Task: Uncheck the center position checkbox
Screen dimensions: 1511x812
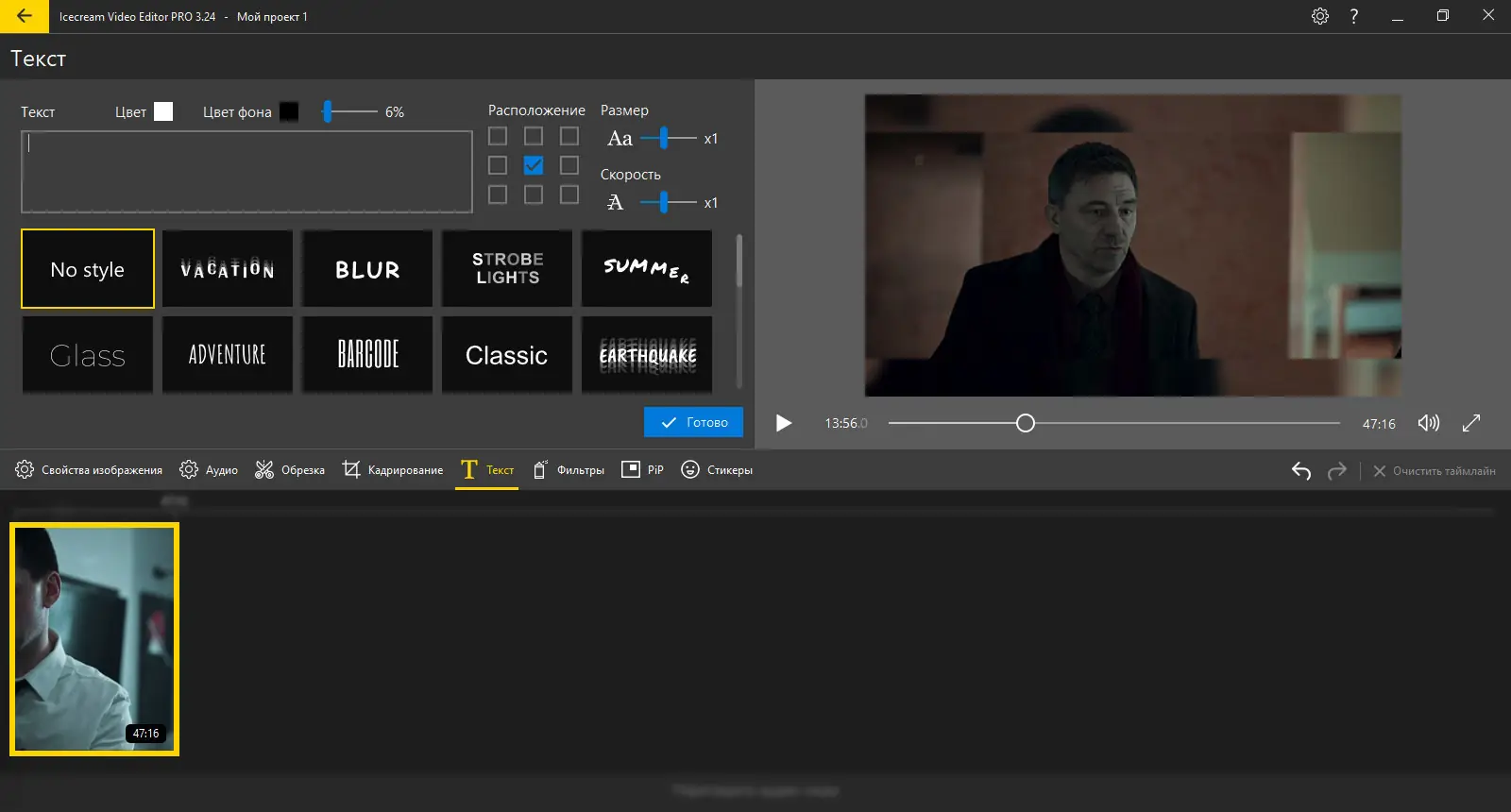Action: coord(534,165)
